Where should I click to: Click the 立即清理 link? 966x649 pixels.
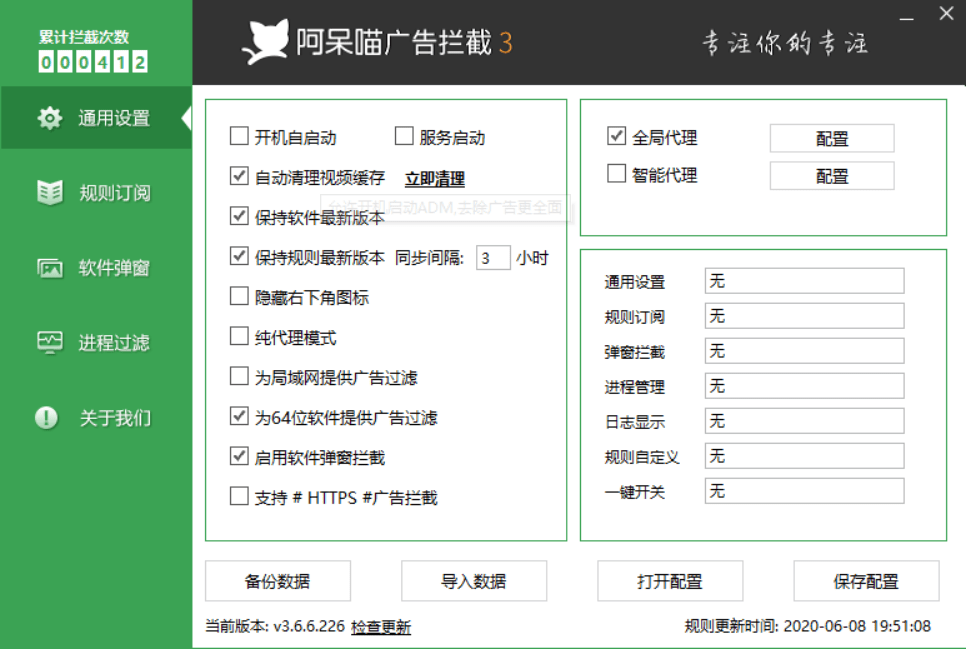(x=434, y=179)
